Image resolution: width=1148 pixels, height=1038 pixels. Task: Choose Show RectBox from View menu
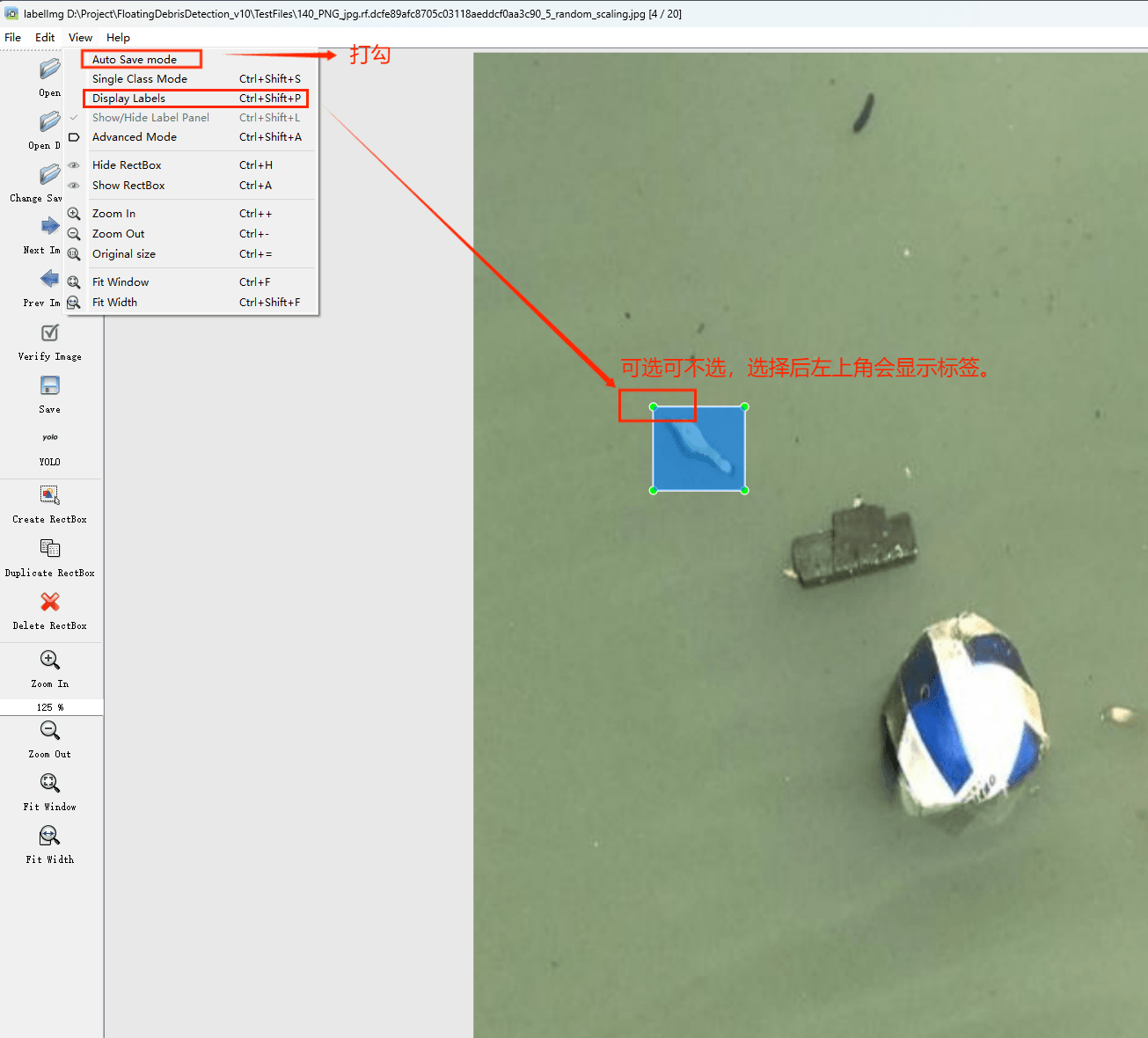click(x=192, y=186)
